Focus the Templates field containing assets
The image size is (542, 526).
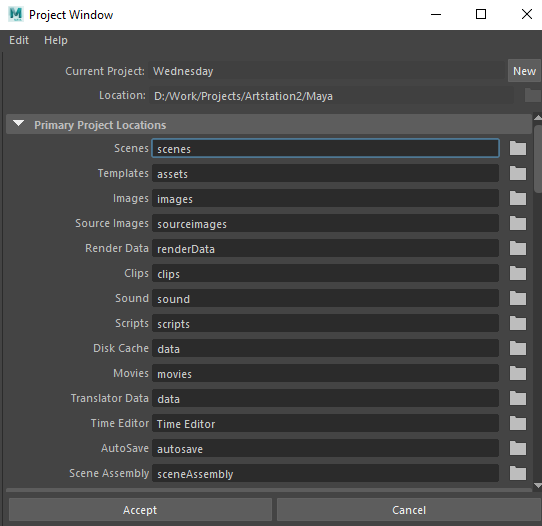325,173
